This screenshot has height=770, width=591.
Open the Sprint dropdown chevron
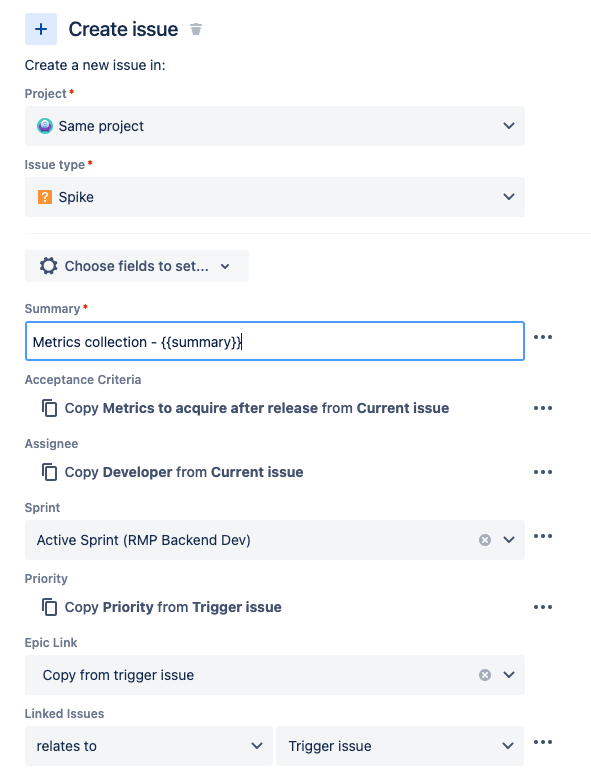[x=509, y=540]
